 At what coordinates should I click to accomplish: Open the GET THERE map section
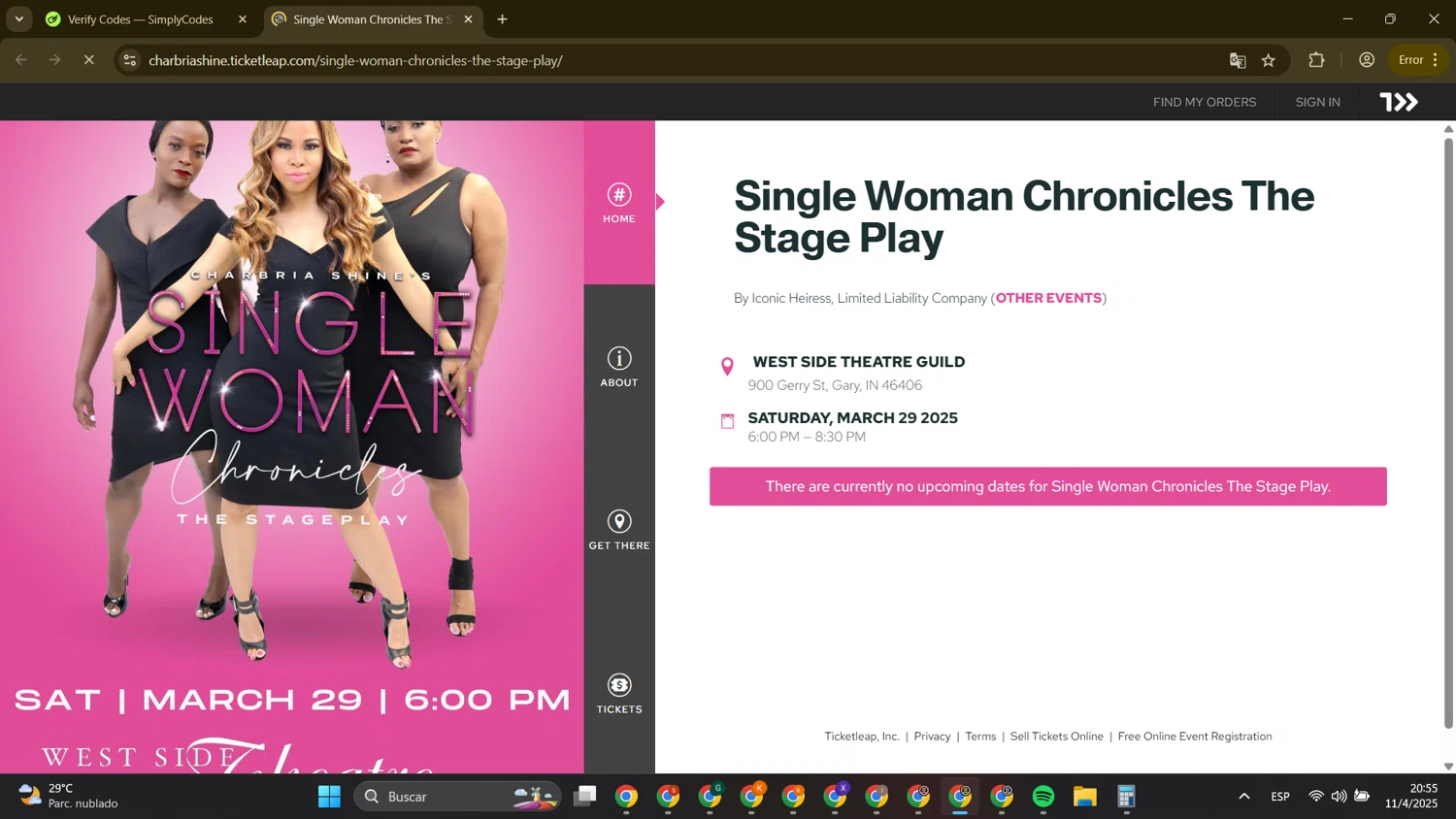[619, 530]
